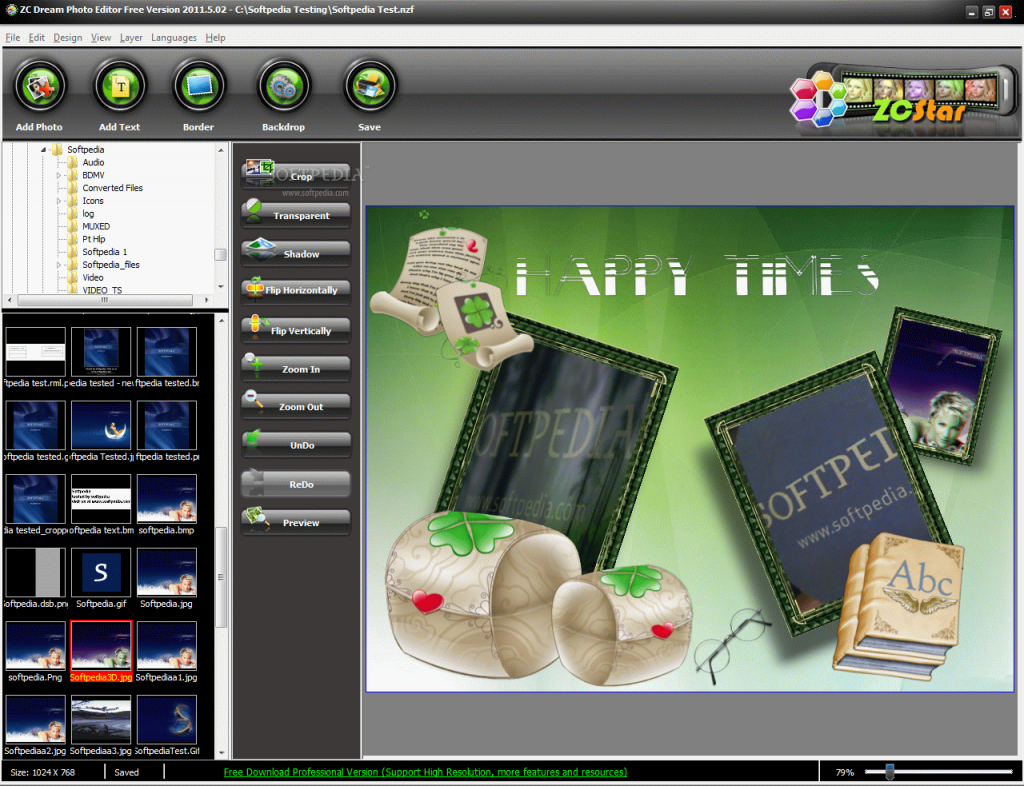
Task: Select the Crop tool
Action: point(296,176)
